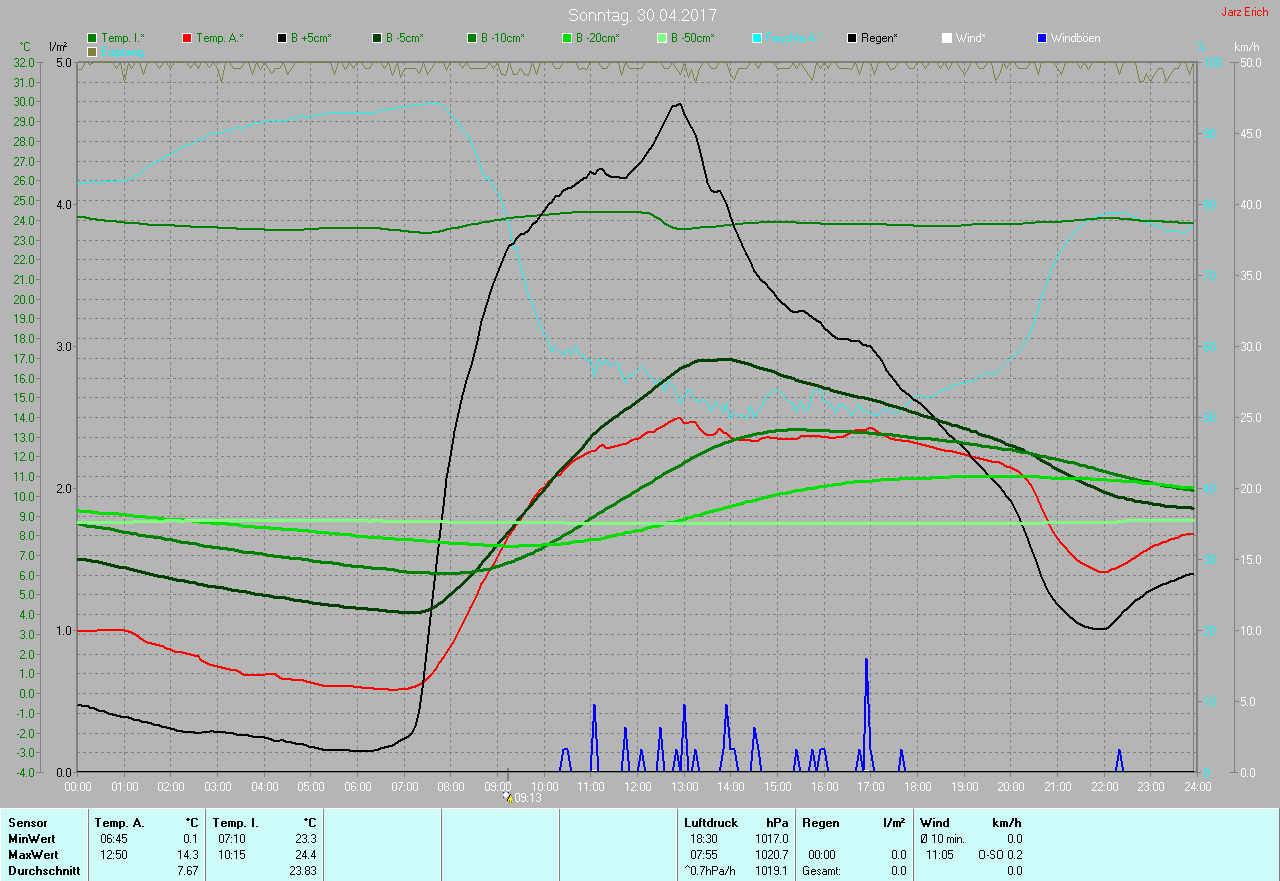
Task: Click the '14.3' maximum outside temperature value
Action: click(188, 855)
